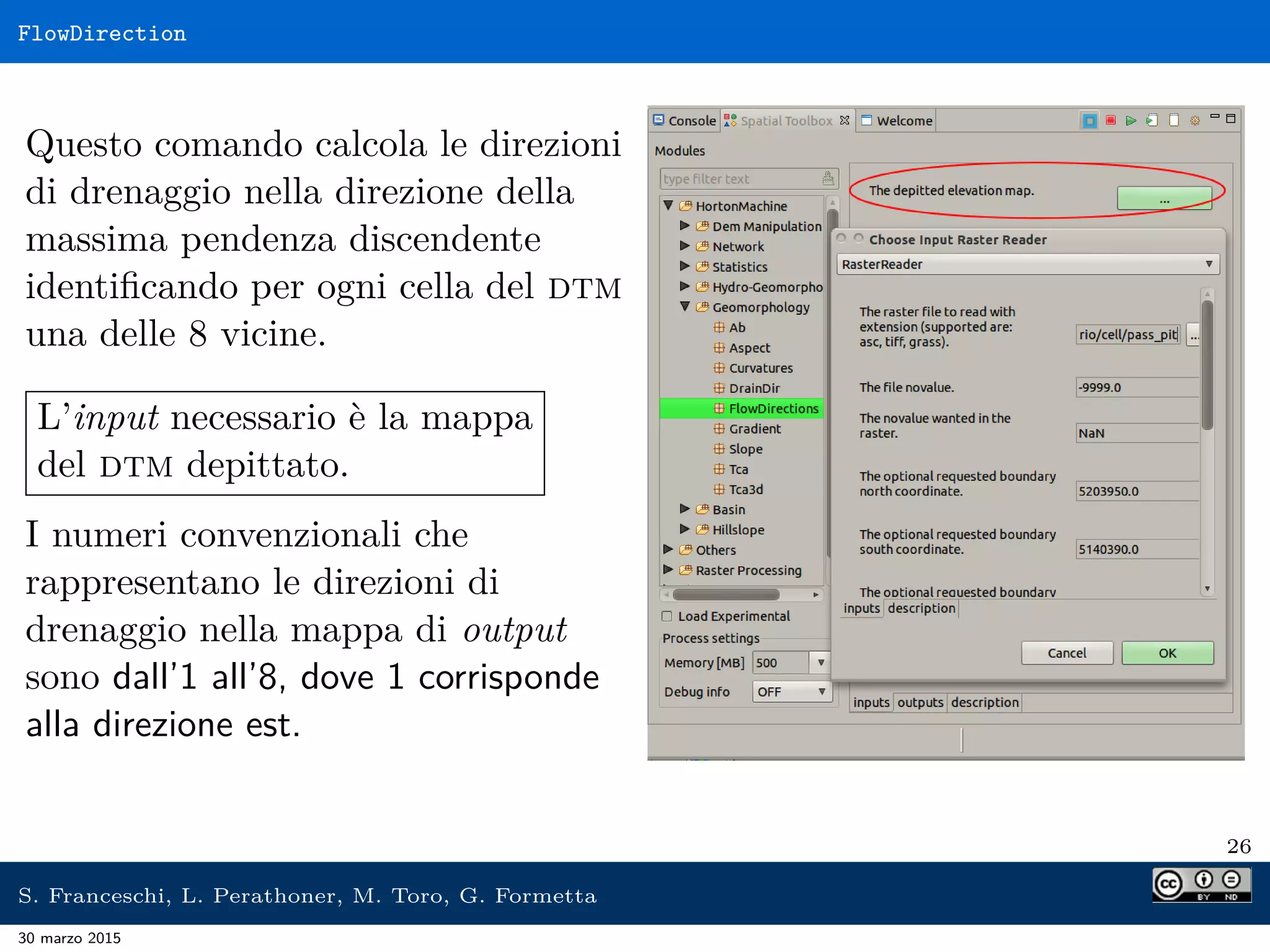
Task: Enable the Load Experimental checkbox
Action: [x=667, y=616]
